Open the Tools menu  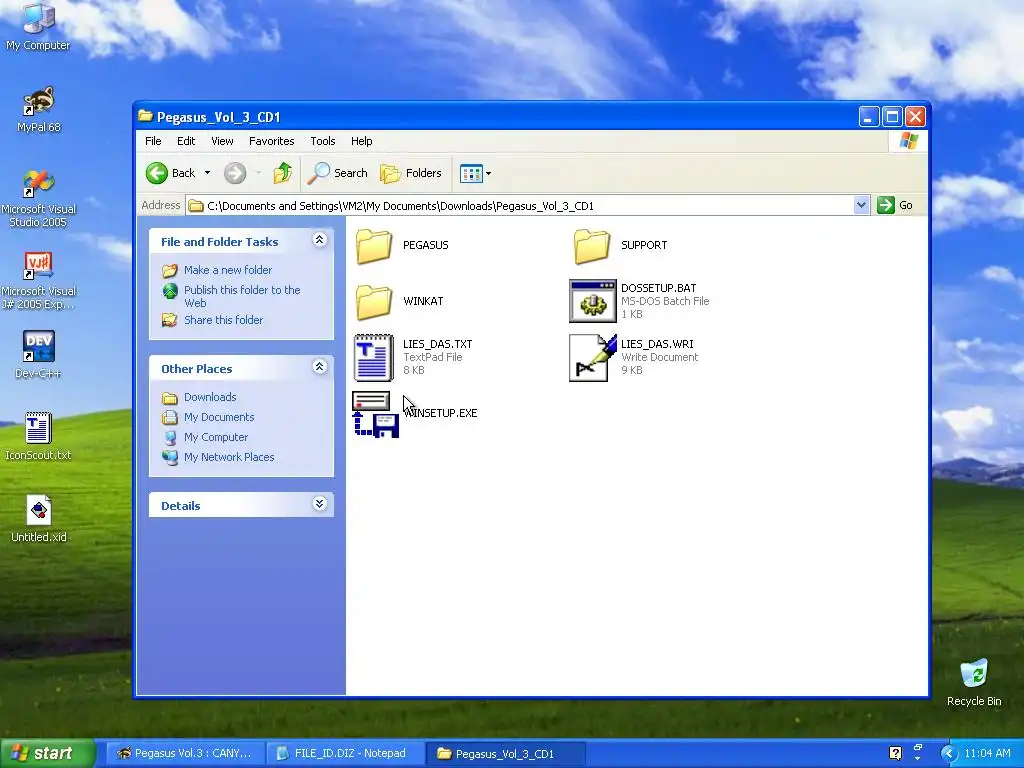[323, 141]
